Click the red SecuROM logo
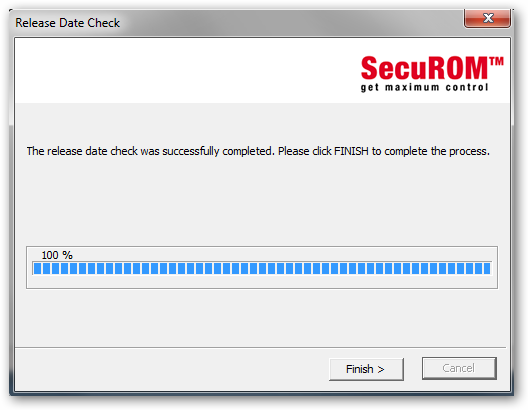The height and width of the screenshot is (410, 528). (424, 68)
